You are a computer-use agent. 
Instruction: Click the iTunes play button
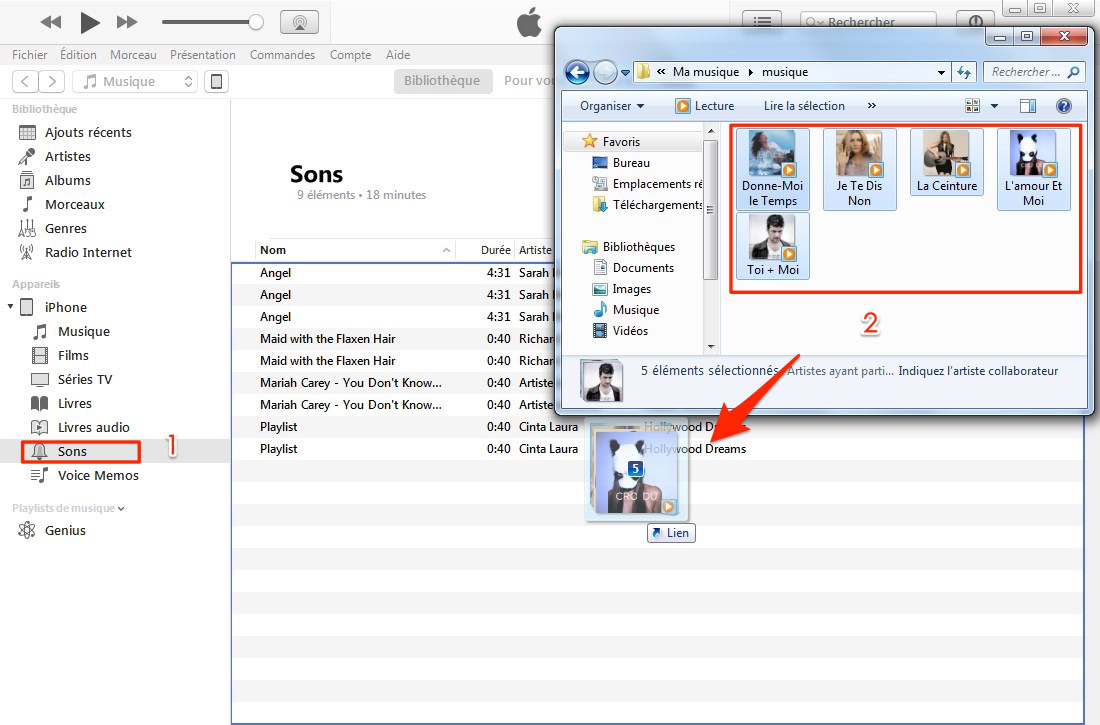[89, 22]
